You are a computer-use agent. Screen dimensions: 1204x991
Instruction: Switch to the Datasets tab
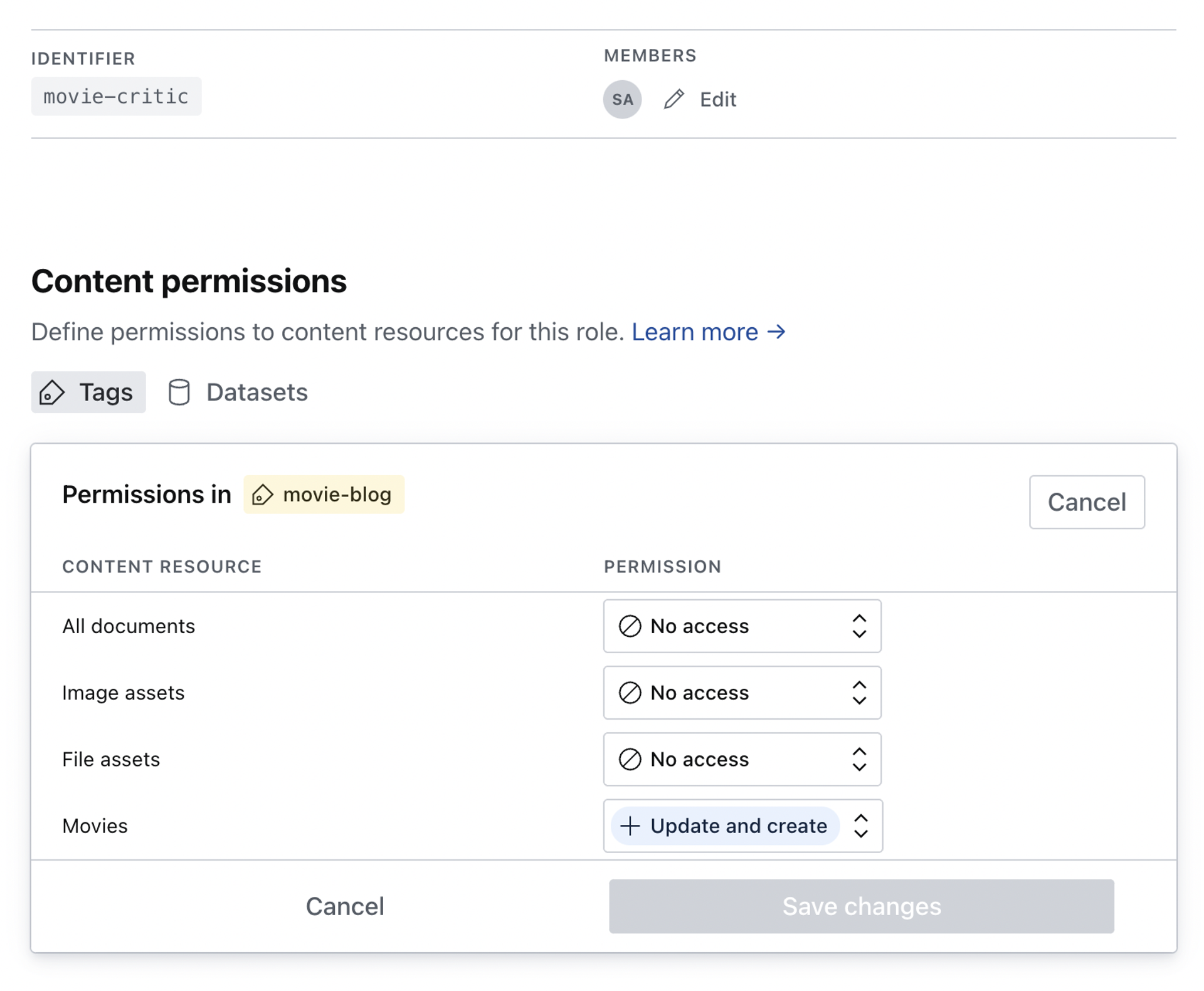pos(239,392)
